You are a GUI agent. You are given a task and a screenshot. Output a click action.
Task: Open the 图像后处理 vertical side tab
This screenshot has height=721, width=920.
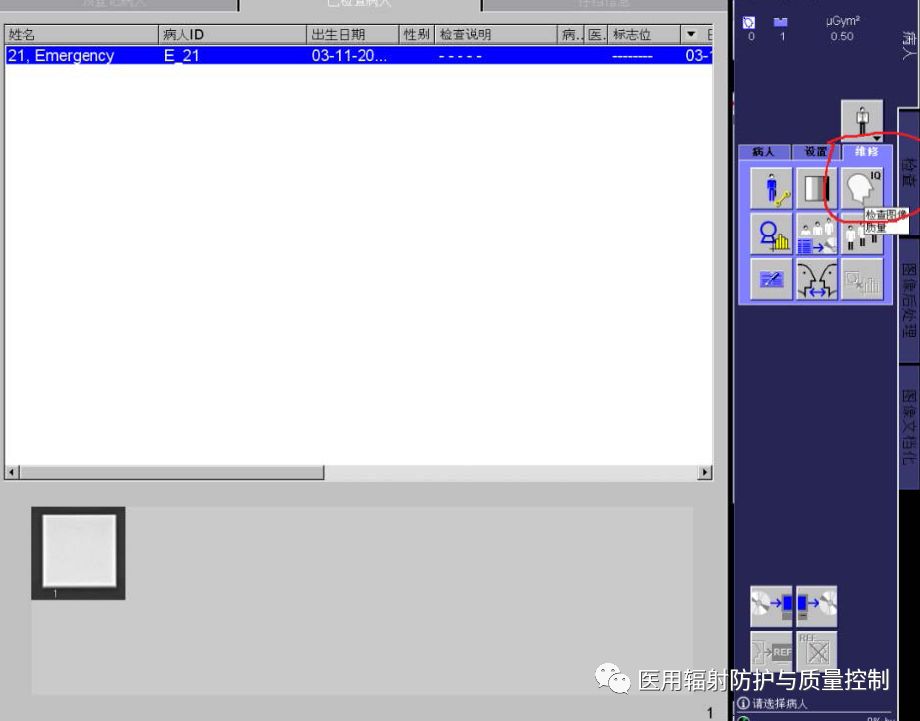[x=909, y=300]
